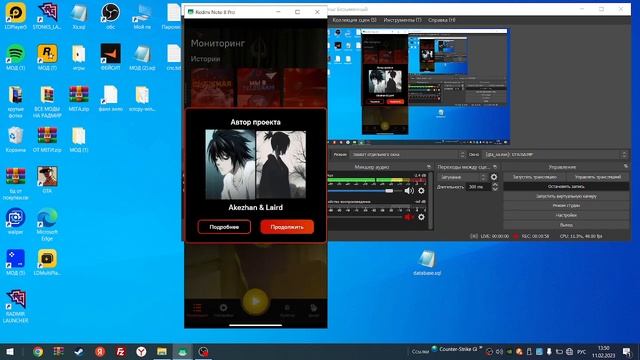
Task: Expand the capture mode dropdown in OBS
Action: pyautogui.click(x=408, y=155)
